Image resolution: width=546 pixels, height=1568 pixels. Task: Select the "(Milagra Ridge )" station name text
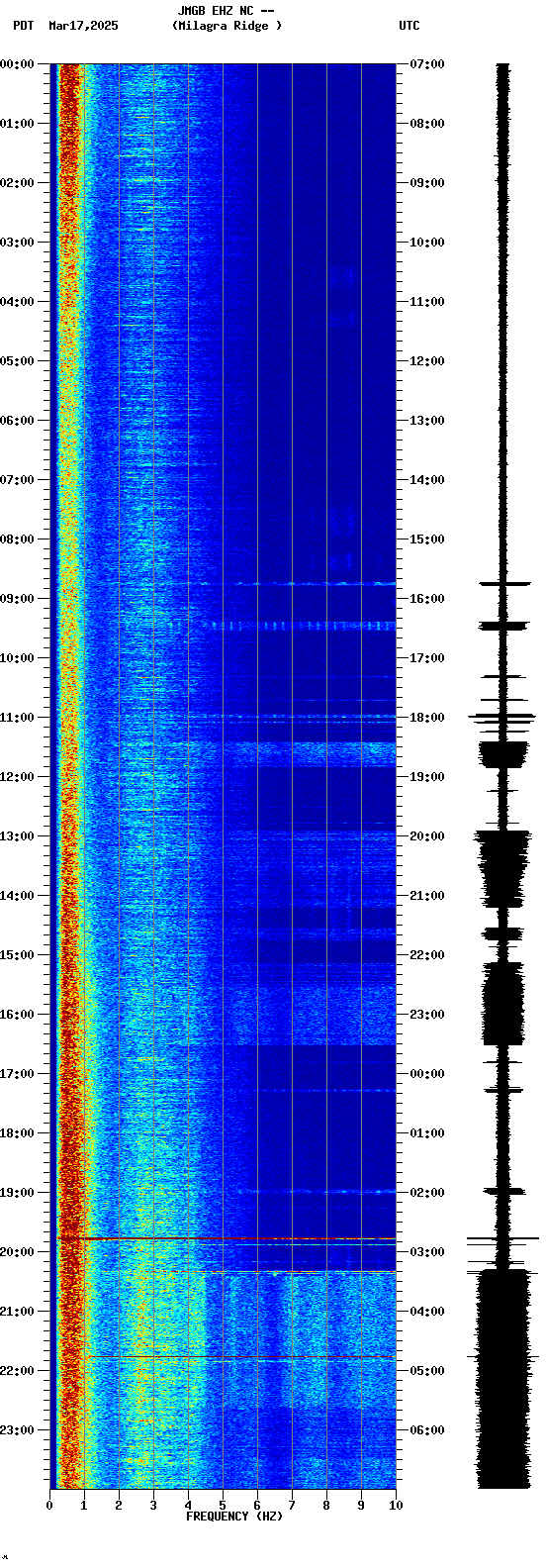click(227, 26)
